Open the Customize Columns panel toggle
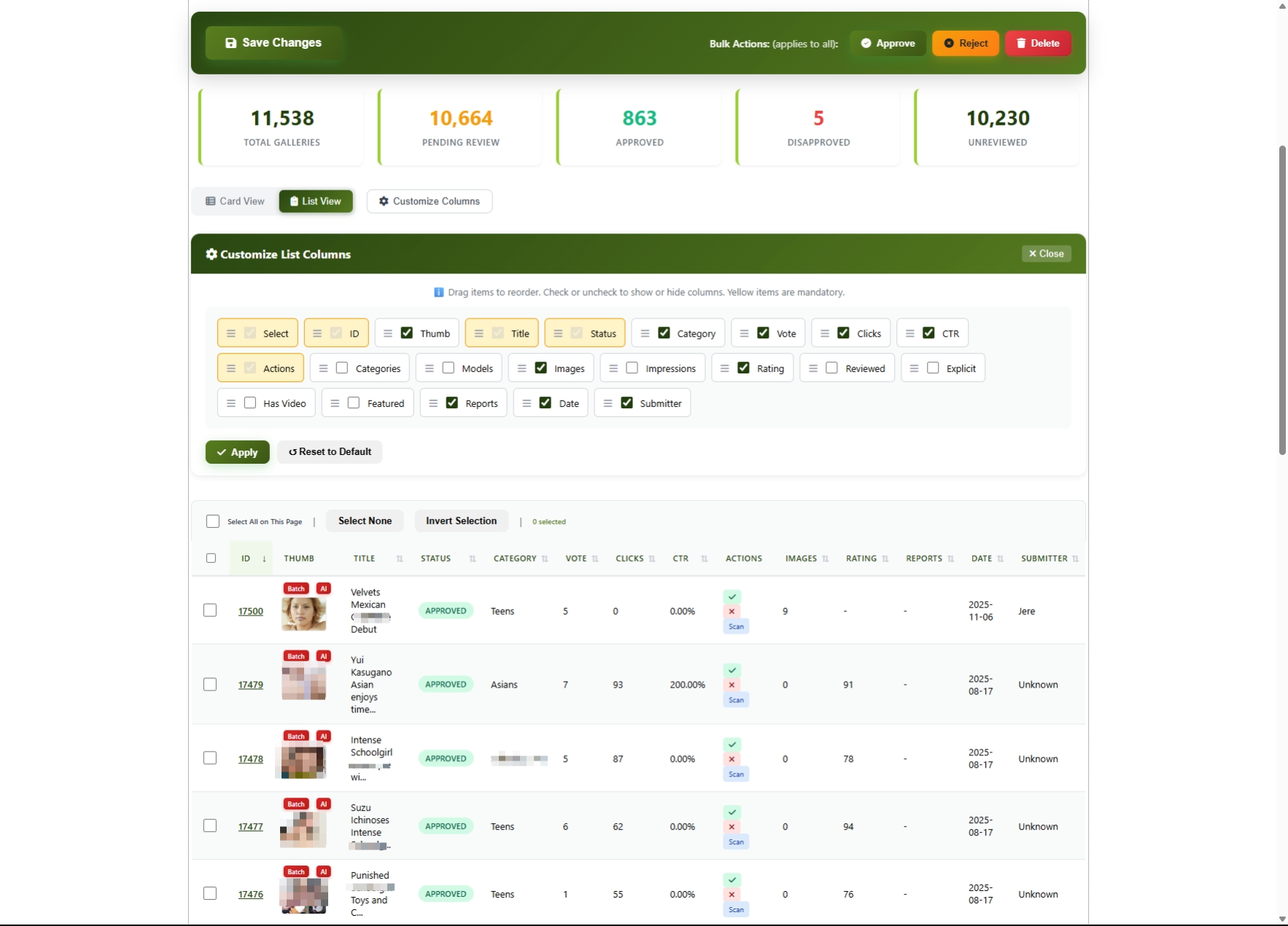Image resolution: width=1288 pixels, height=926 pixels. click(429, 201)
